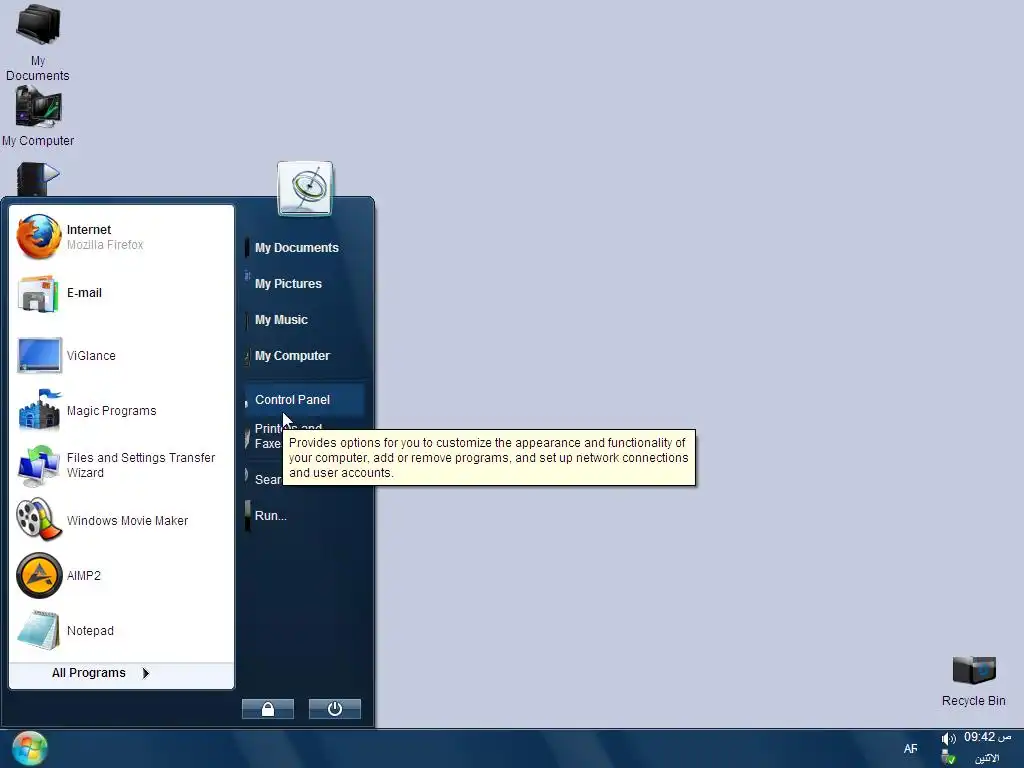Click the user account picture at menu top

coord(305,188)
